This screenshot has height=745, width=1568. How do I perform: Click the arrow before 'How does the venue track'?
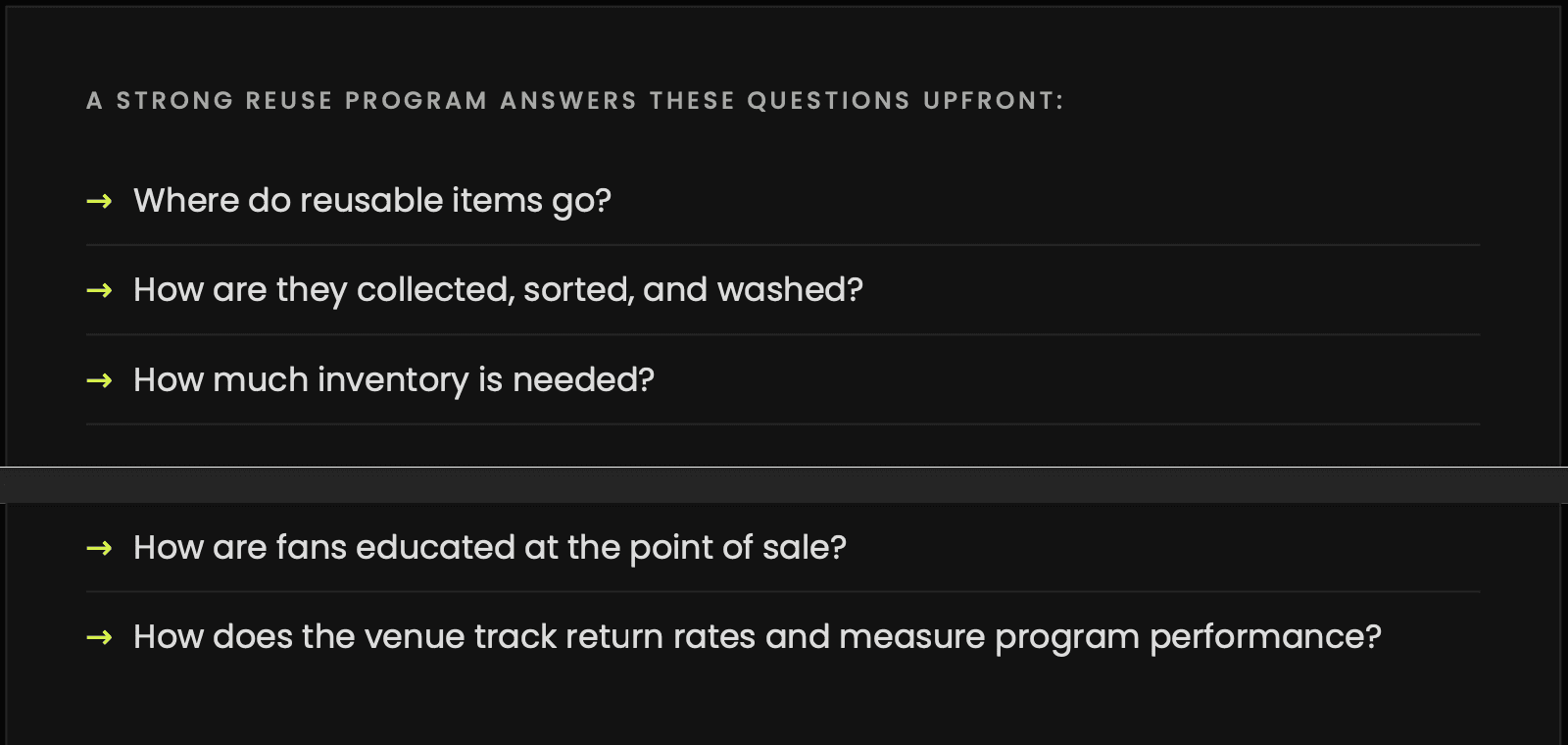point(99,637)
